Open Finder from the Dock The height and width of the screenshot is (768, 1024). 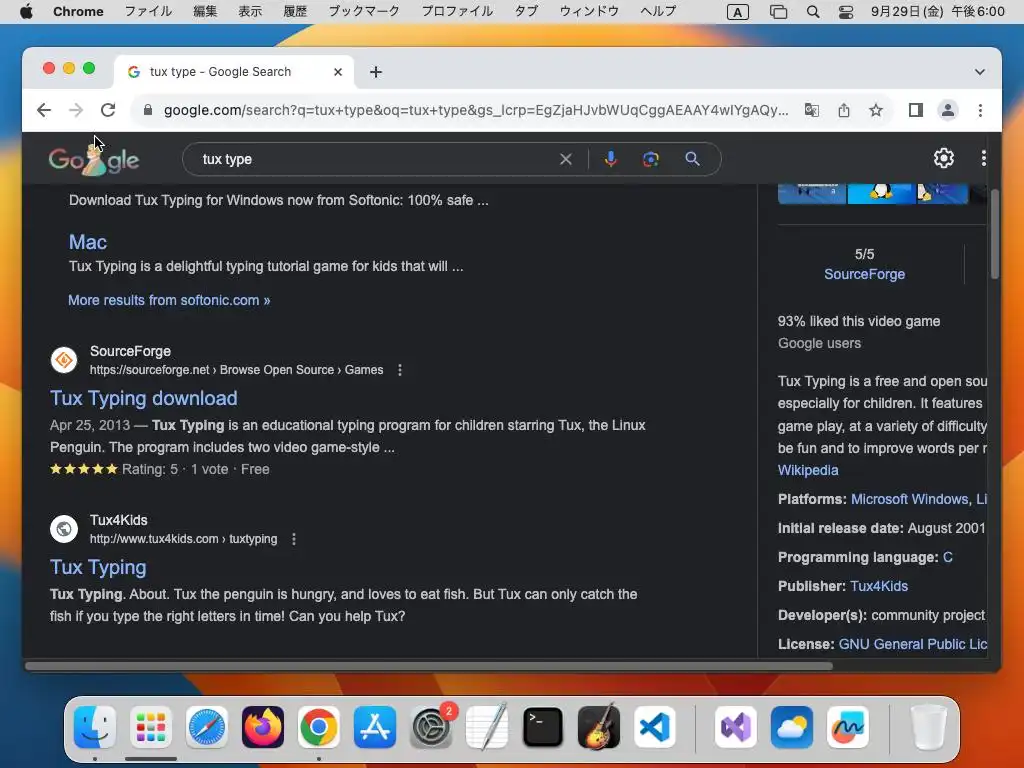(x=95, y=727)
